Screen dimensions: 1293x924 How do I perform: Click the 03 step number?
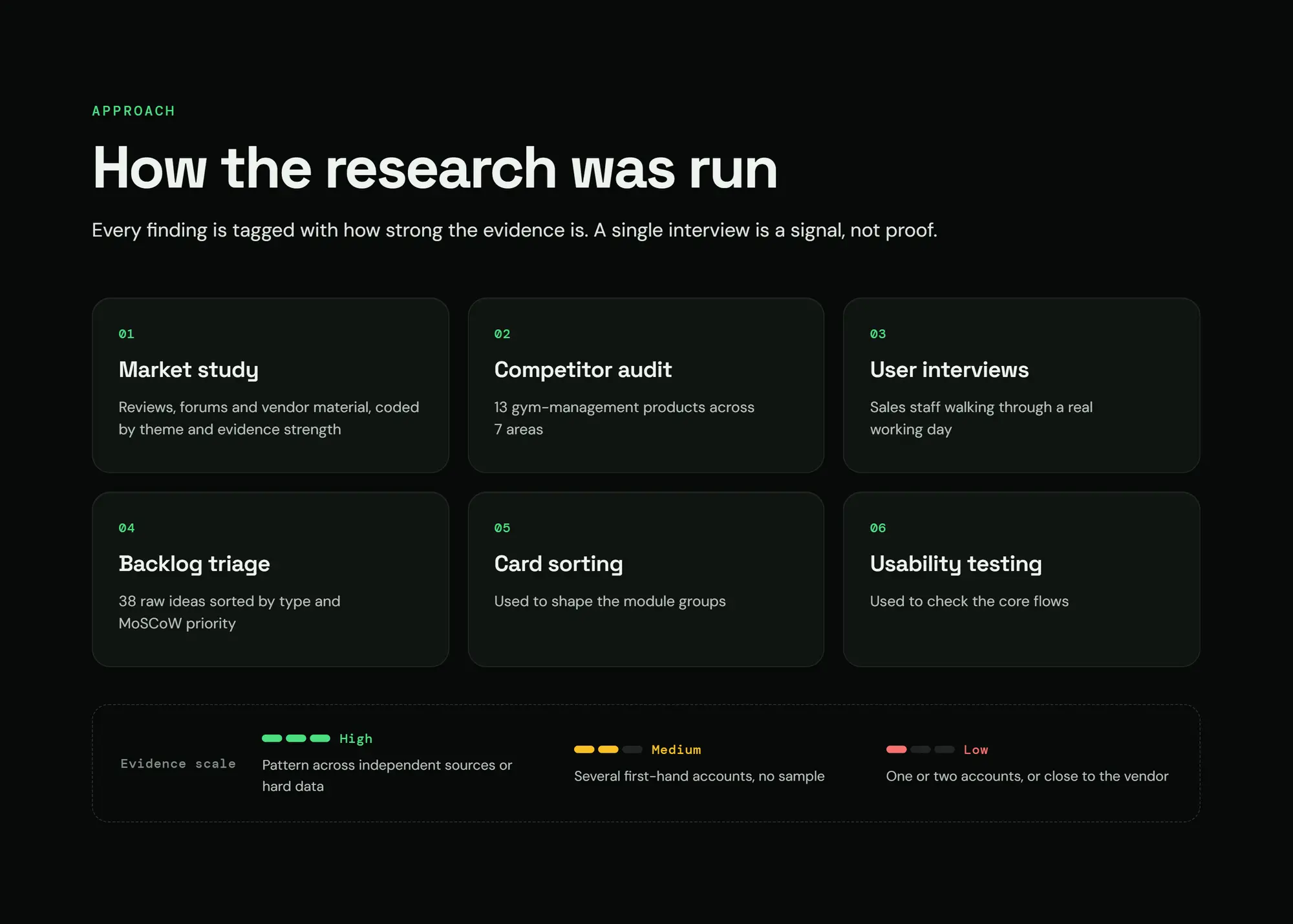click(x=877, y=334)
